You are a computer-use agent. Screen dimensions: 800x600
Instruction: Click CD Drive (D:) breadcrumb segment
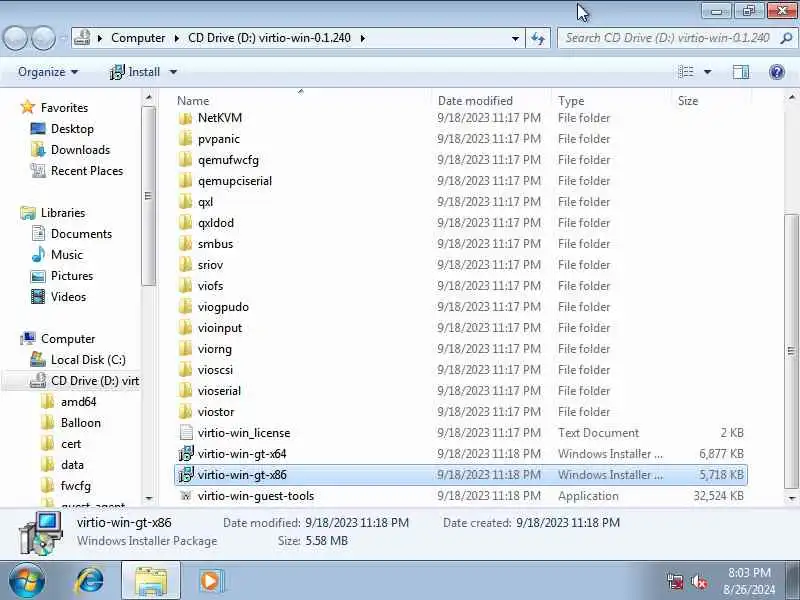pyautogui.click(x=269, y=38)
